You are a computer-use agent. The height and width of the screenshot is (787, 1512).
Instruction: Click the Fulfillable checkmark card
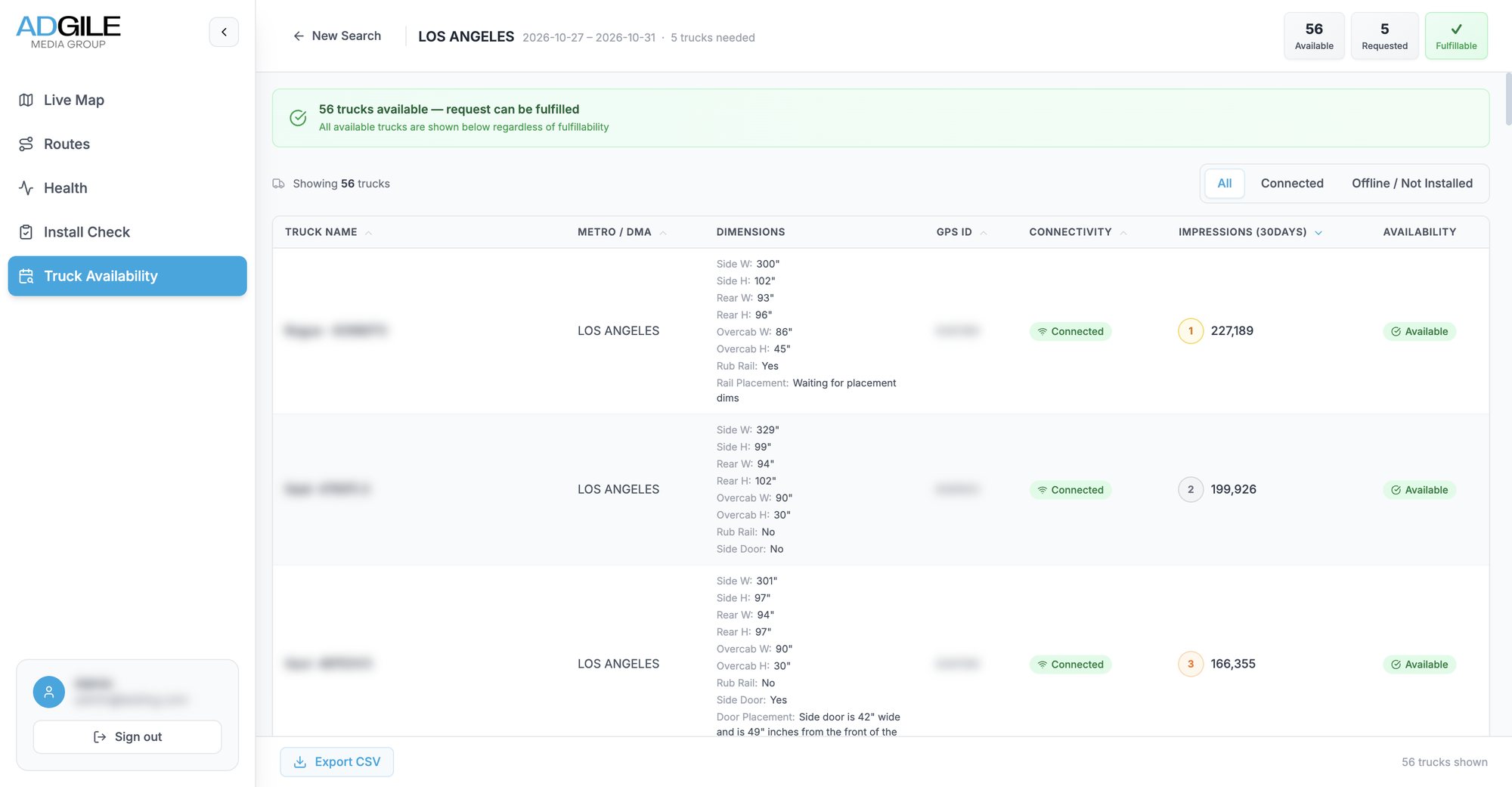tap(1456, 36)
